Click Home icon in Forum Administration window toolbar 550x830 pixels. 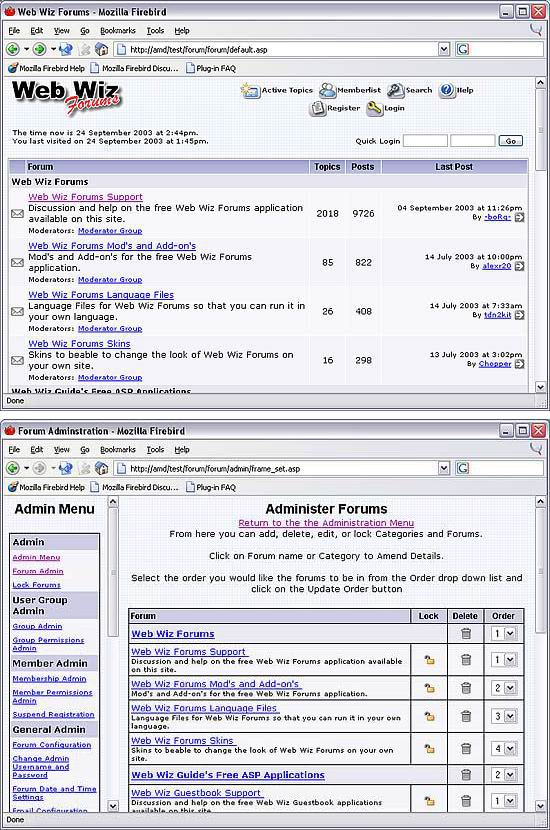coord(102,468)
